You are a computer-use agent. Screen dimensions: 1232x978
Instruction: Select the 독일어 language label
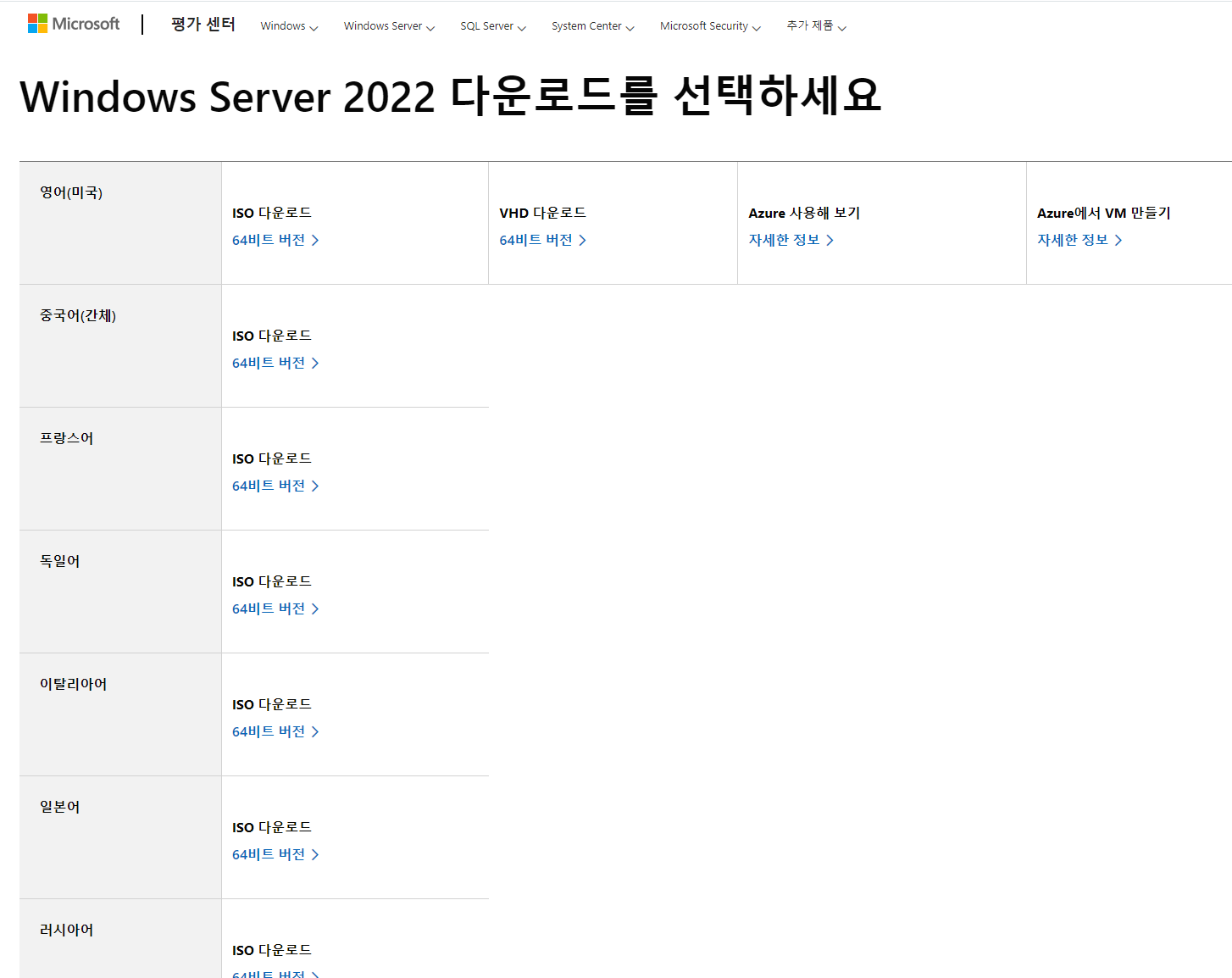click(x=60, y=561)
